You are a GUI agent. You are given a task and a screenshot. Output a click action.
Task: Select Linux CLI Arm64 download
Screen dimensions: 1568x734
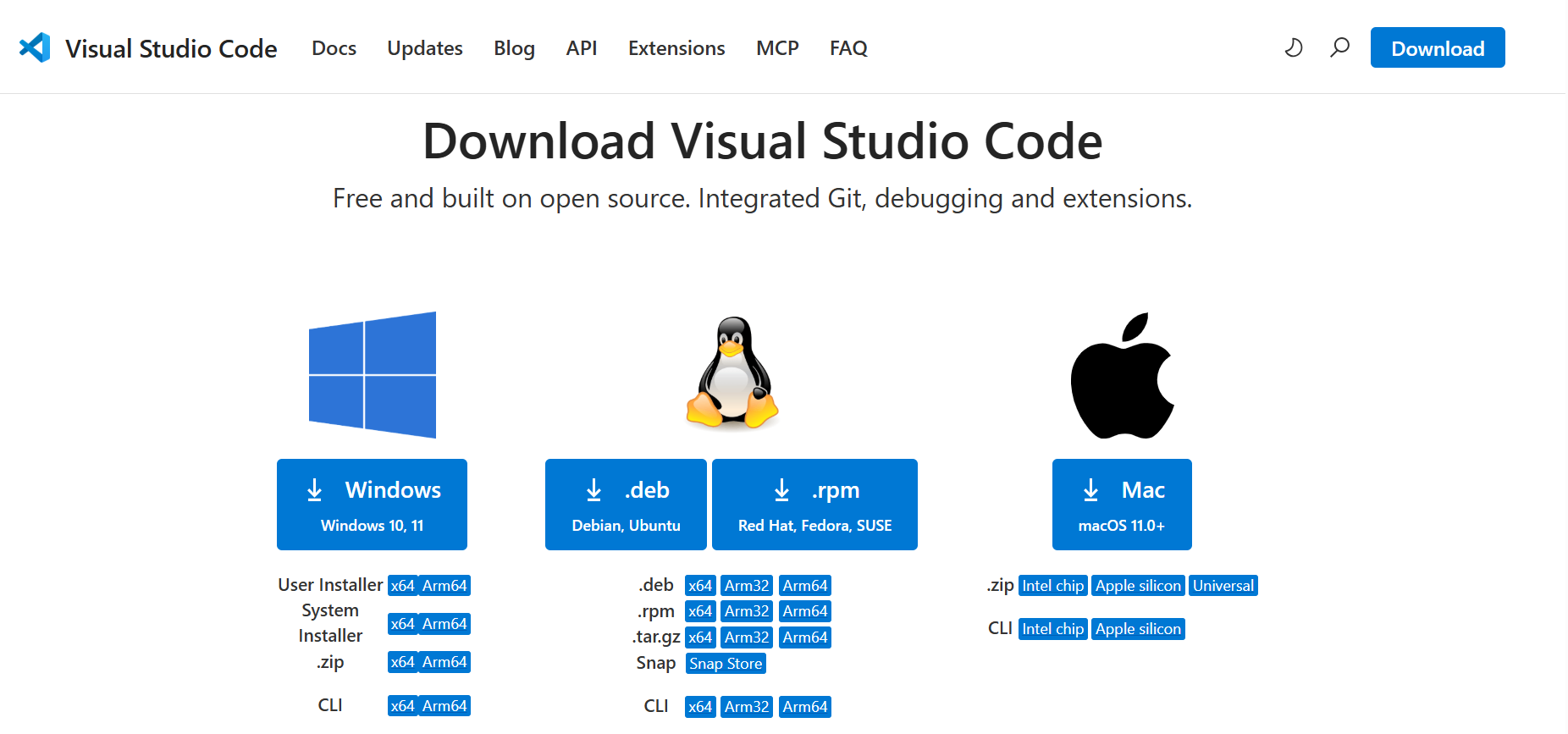805,707
